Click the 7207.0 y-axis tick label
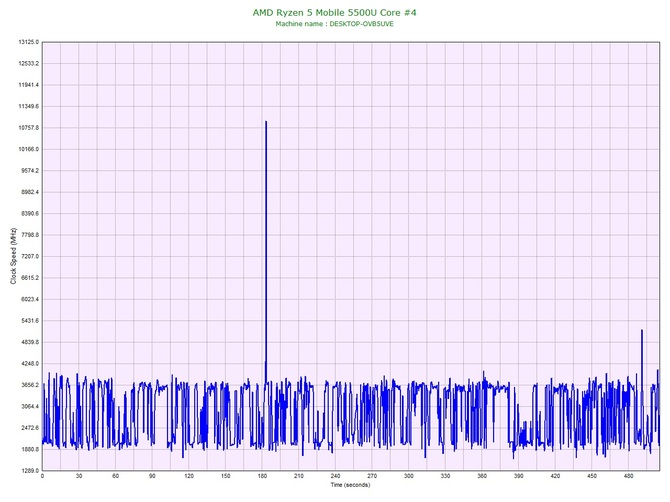This screenshot has width=670, height=502. pyautogui.click(x=29, y=256)
